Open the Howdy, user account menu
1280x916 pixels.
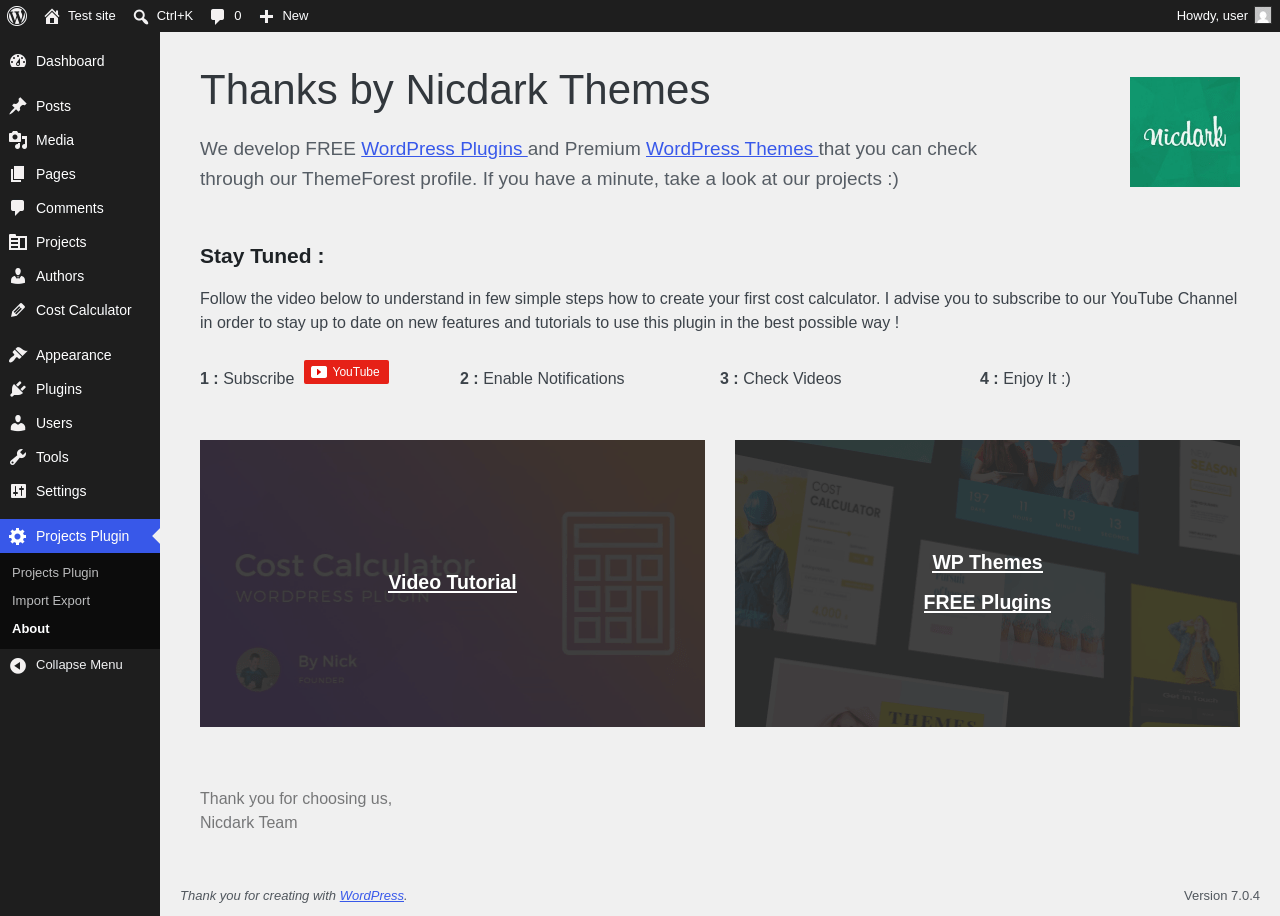(1223, 16)
